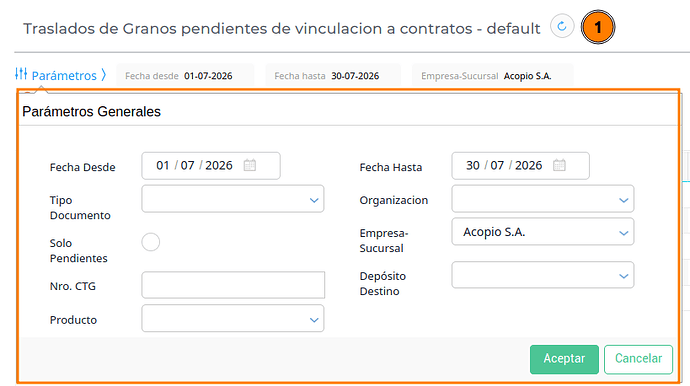Open the Producto dropdown

233,318
